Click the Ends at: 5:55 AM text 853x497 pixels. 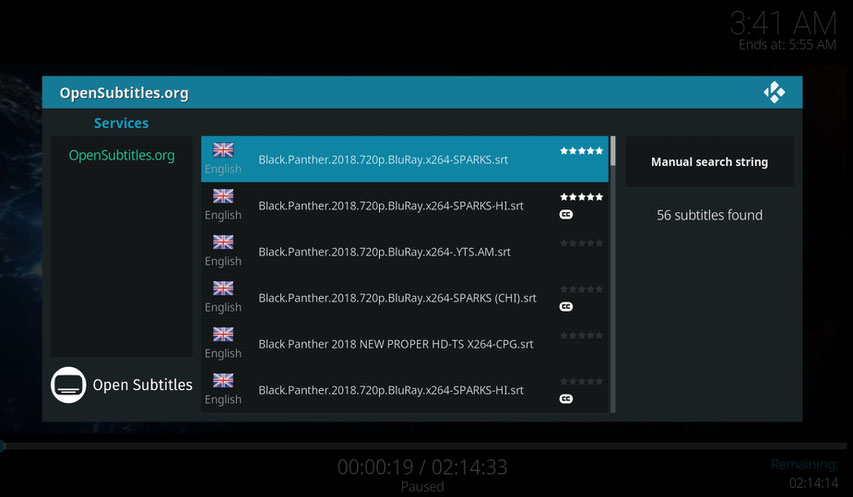tap(787, 45)
